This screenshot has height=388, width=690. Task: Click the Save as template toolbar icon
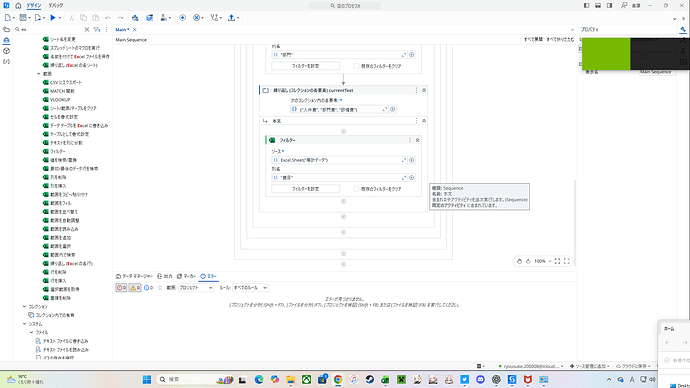(x=23, y=18)
